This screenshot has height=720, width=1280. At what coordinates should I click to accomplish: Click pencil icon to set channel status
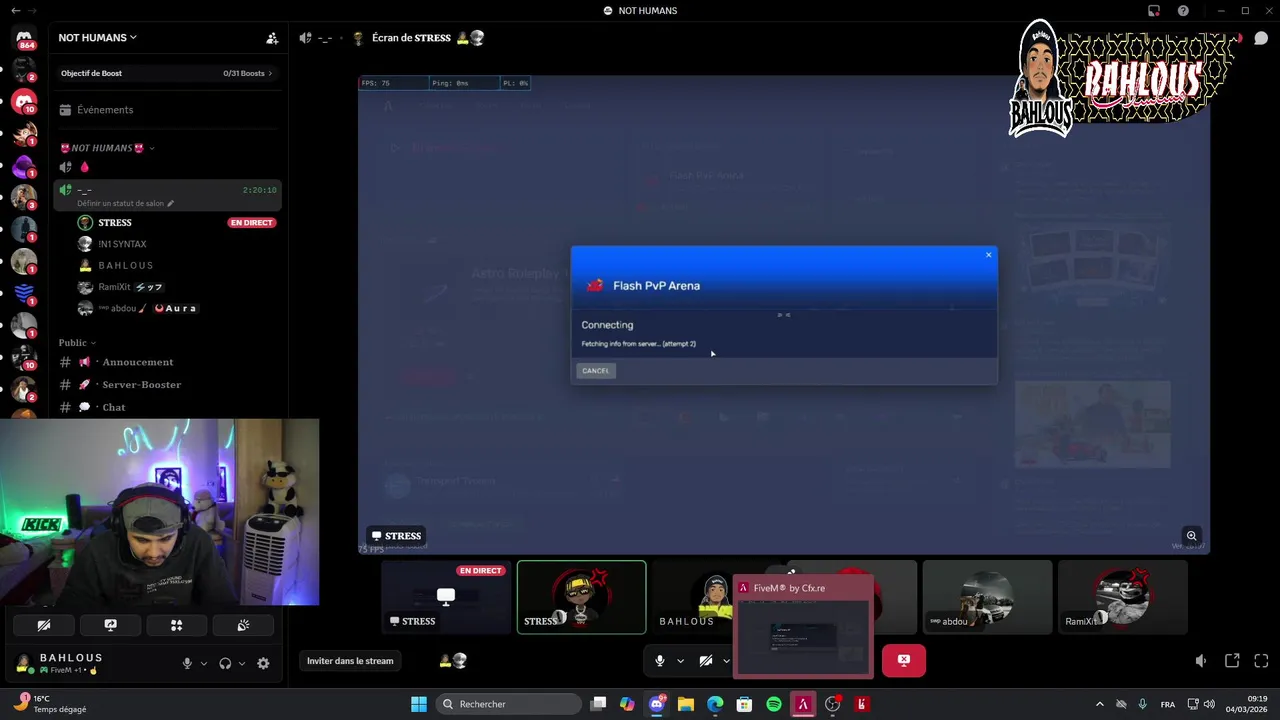tap(170, 203)
